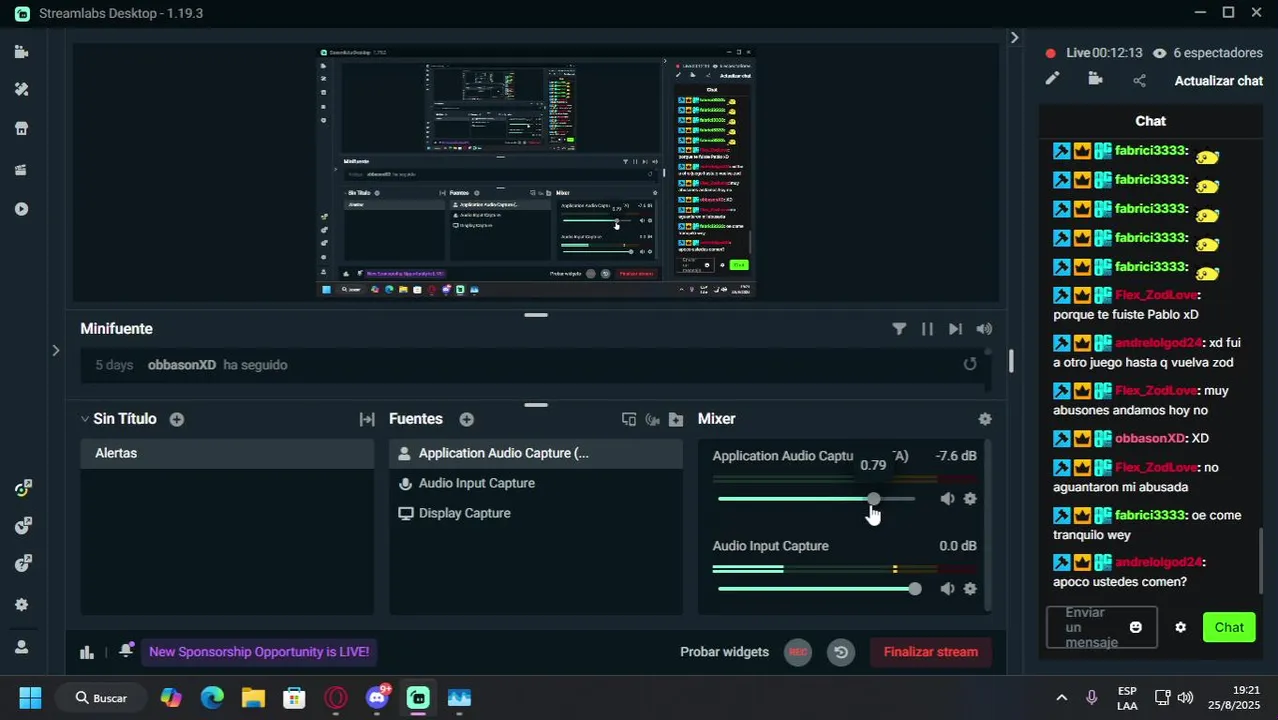The width and height of the screenshot is (1278, 720).
Task: Open the chat camera icon in the stream panel
Action: tap(1095, 79)
